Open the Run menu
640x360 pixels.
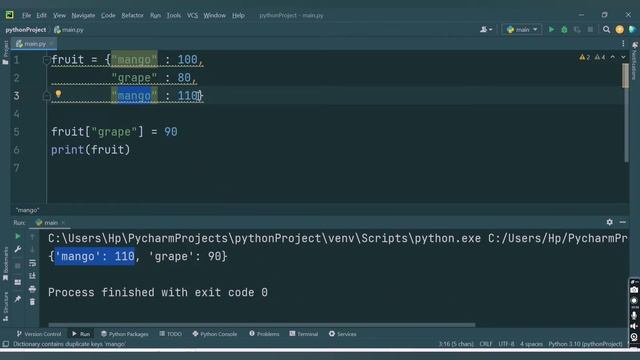[x=155, y=16]
